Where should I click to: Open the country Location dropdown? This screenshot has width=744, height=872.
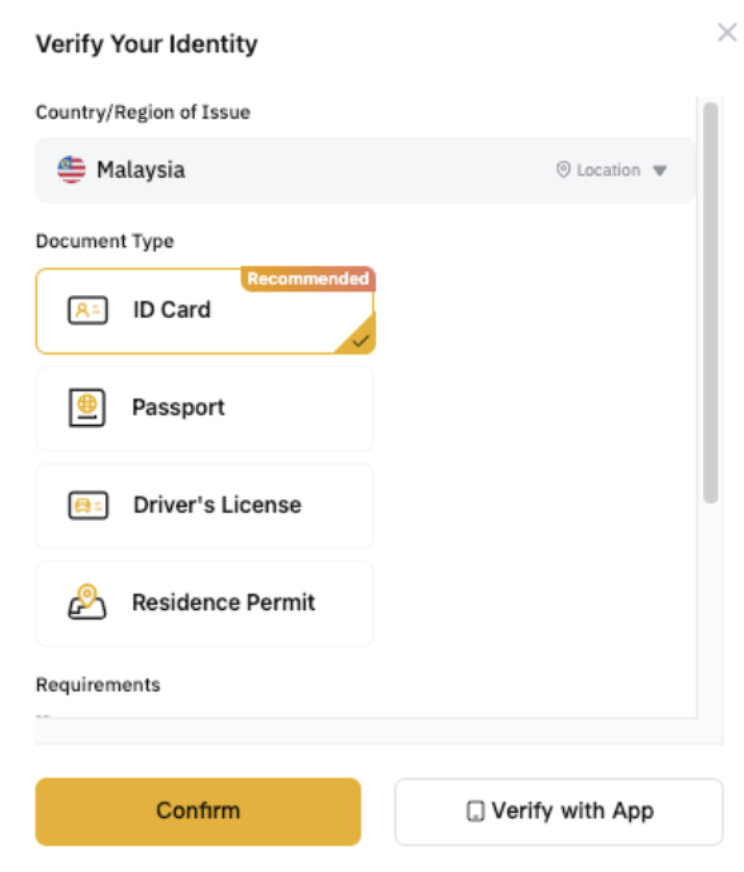610,170
